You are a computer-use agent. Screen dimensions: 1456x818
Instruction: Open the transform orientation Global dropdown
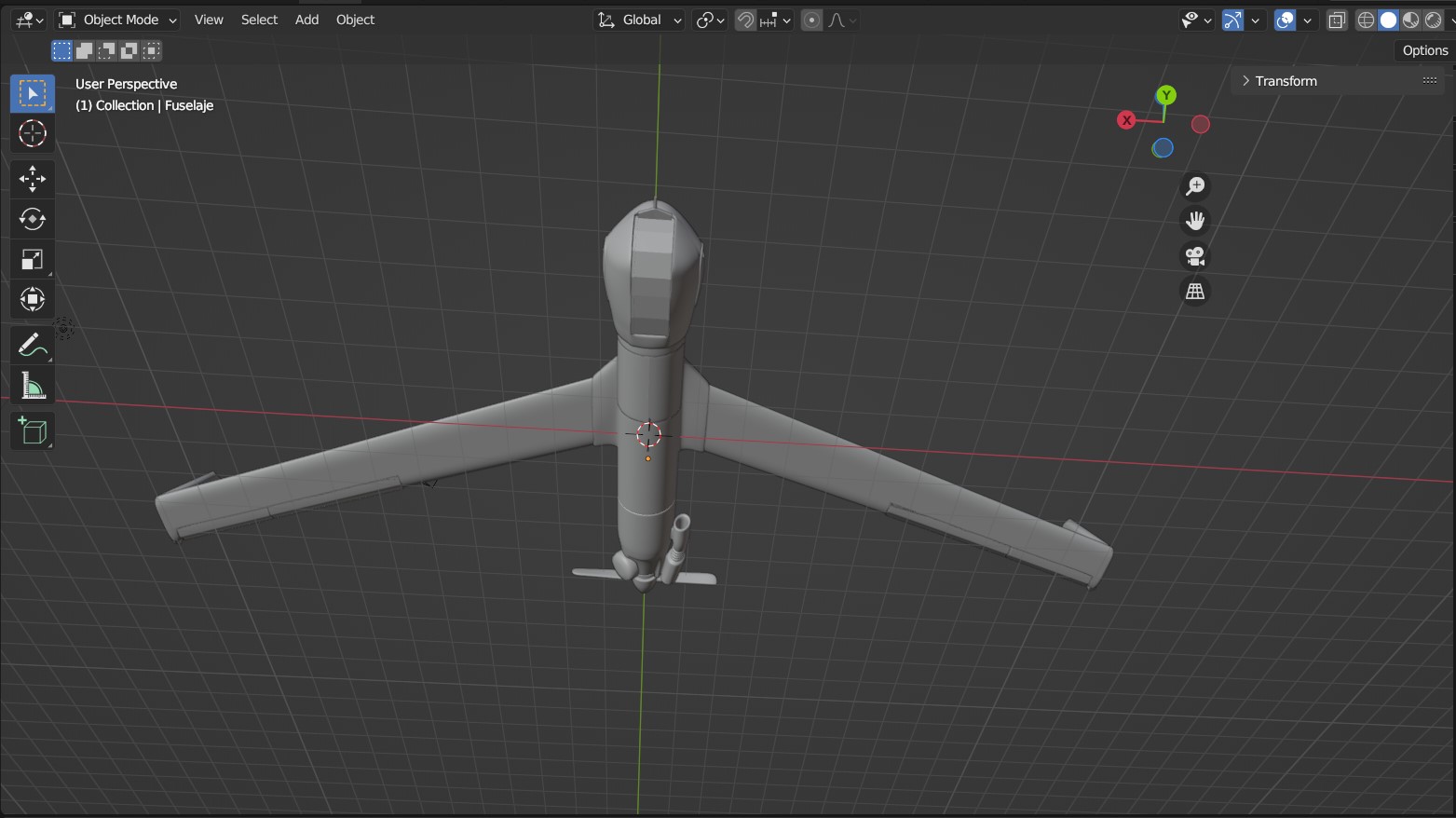click(x=638, y=19)
